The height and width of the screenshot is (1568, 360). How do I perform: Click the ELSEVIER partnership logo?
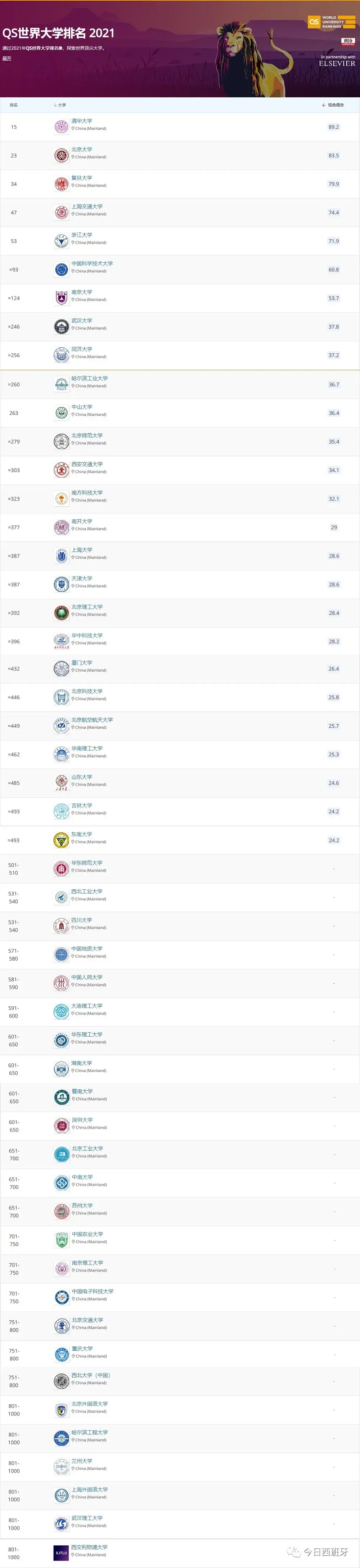tap(337, 63)
